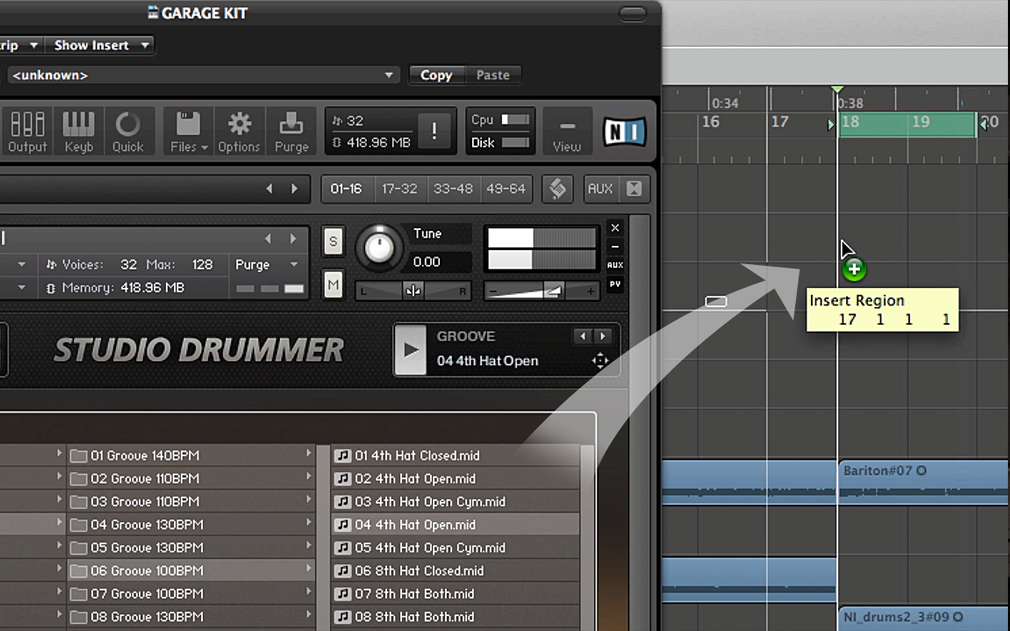Select the NI_drums2_3#09 region

pyautogui.click(x=924, y=618)
